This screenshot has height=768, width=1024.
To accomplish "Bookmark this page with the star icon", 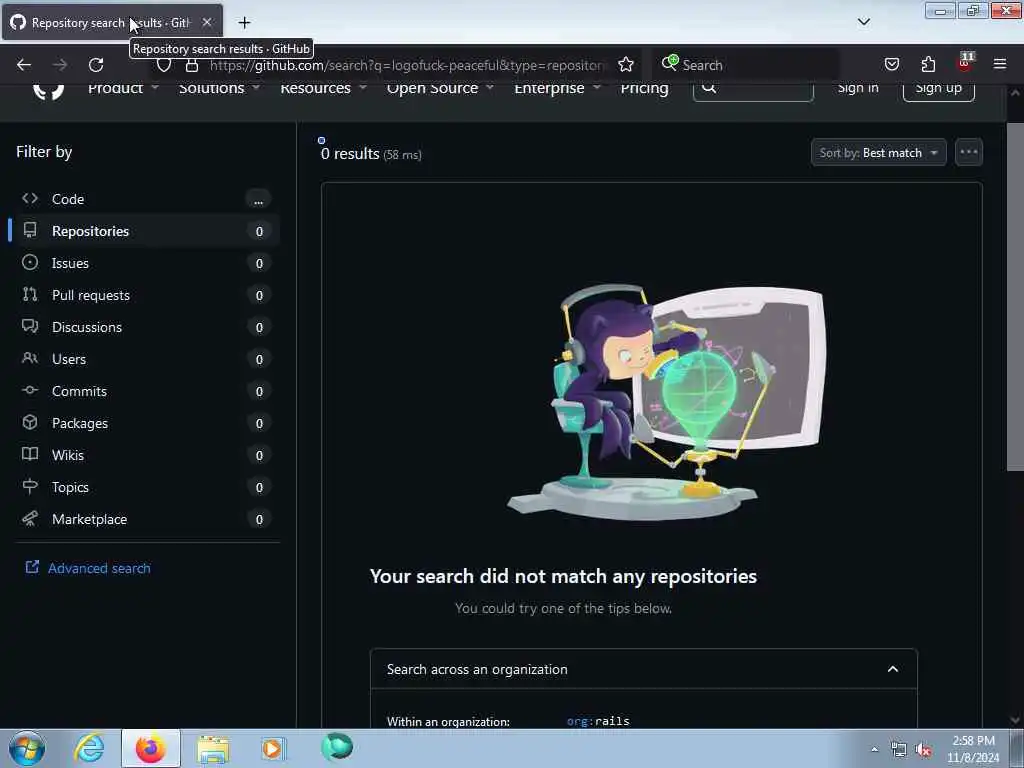I will click(x=626, y=64).
